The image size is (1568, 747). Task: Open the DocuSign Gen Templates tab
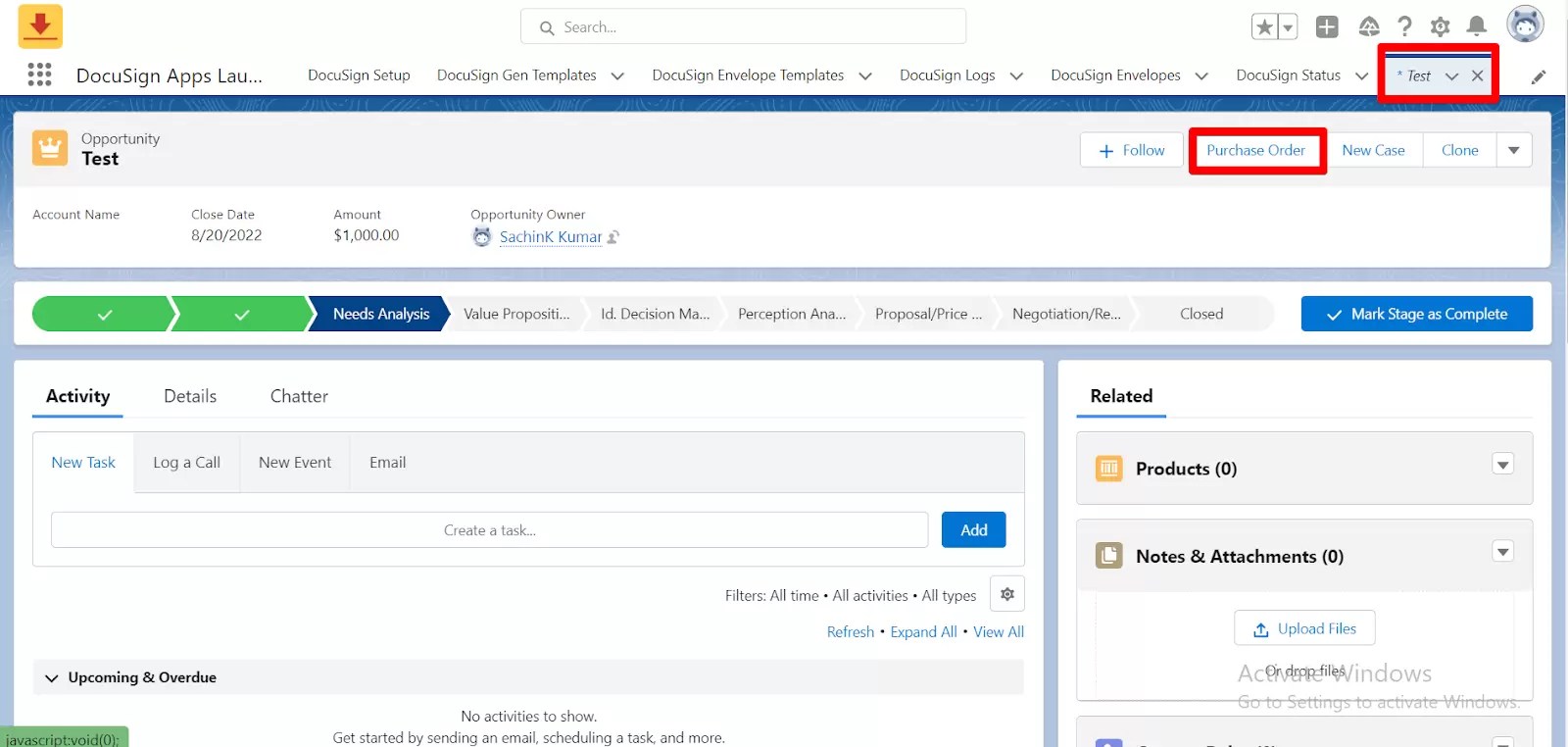[516, 75]
